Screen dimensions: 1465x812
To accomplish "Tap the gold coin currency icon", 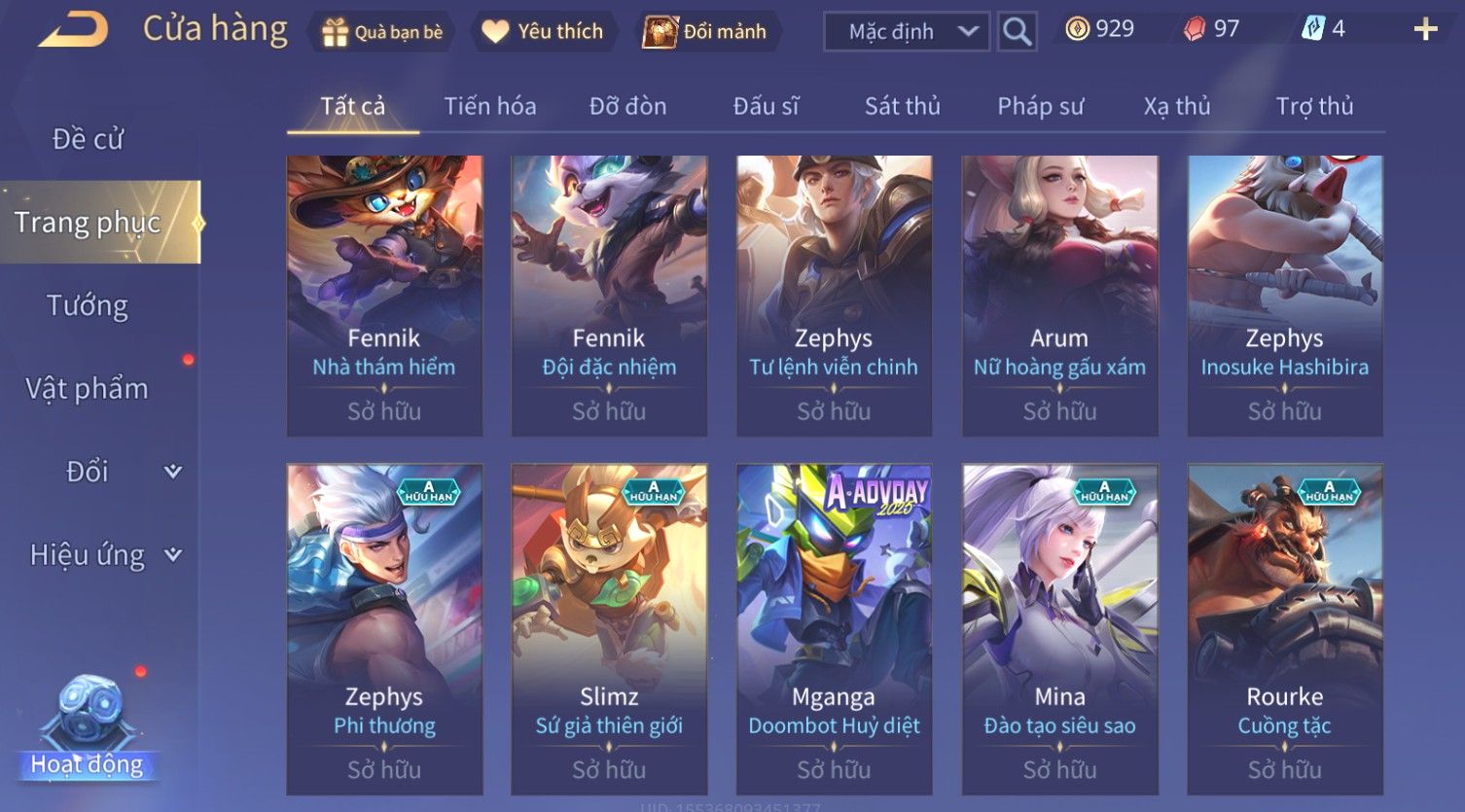I will click(1077, 29).
